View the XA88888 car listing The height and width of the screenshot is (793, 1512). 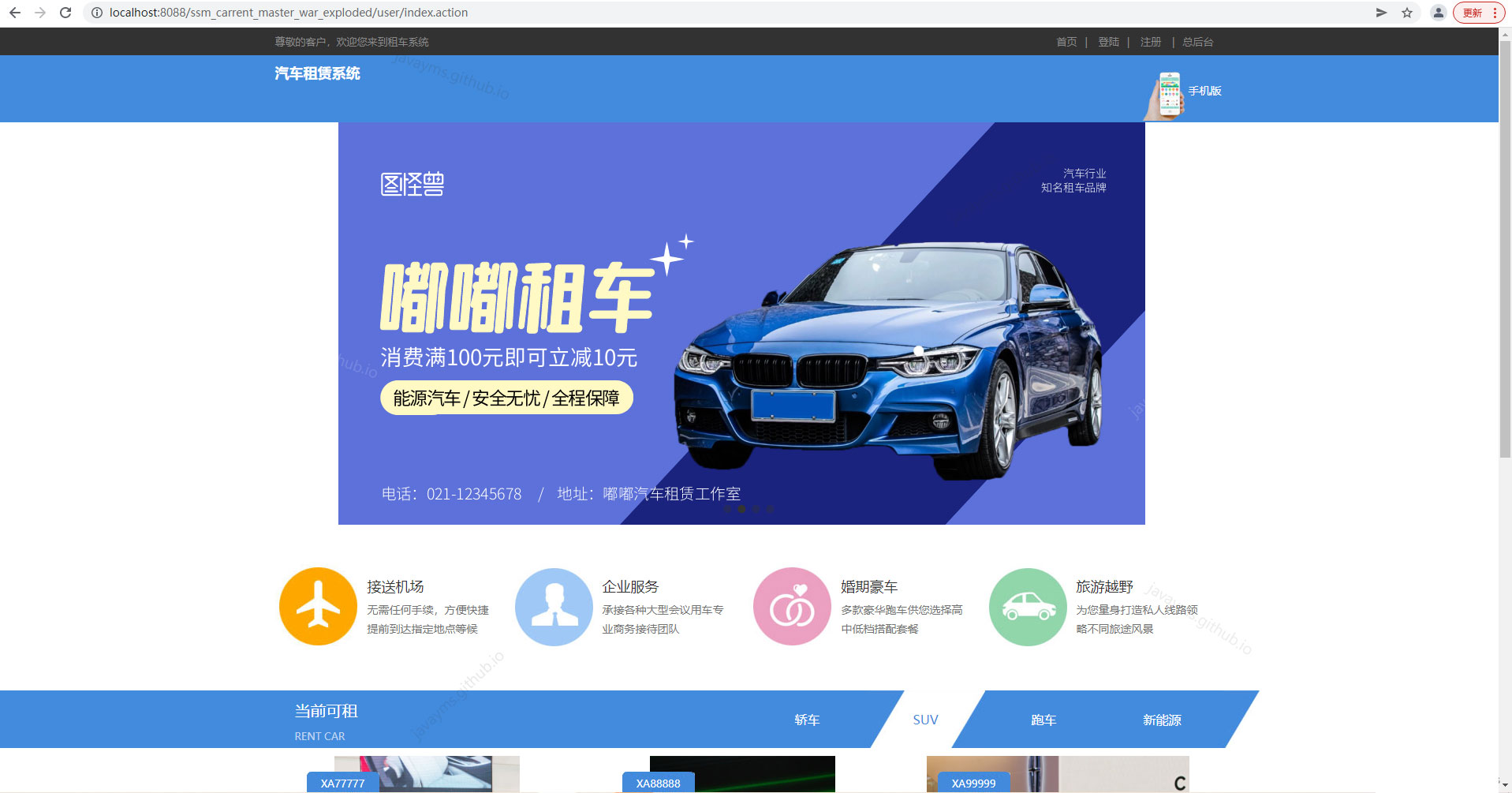(x=659, y=783)
